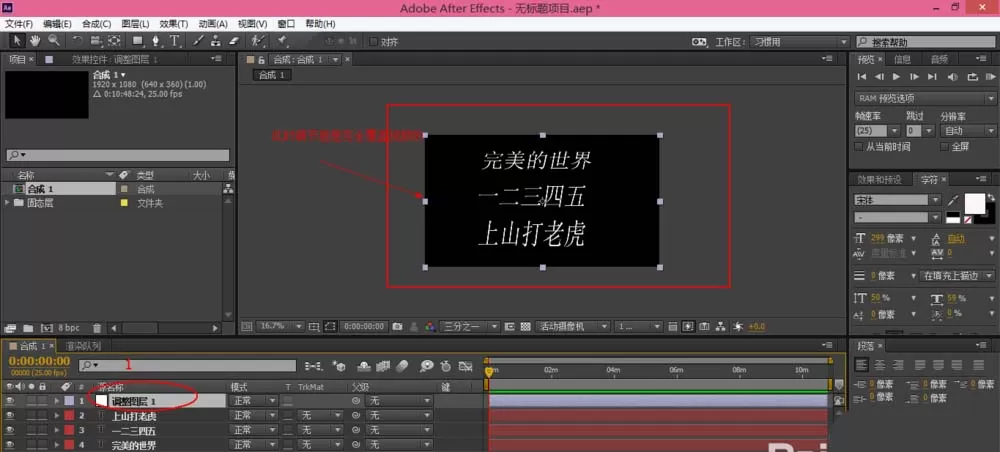Click the Play button in Preview panel
This screenshot has height=452, width=1000.
(896, 77)
